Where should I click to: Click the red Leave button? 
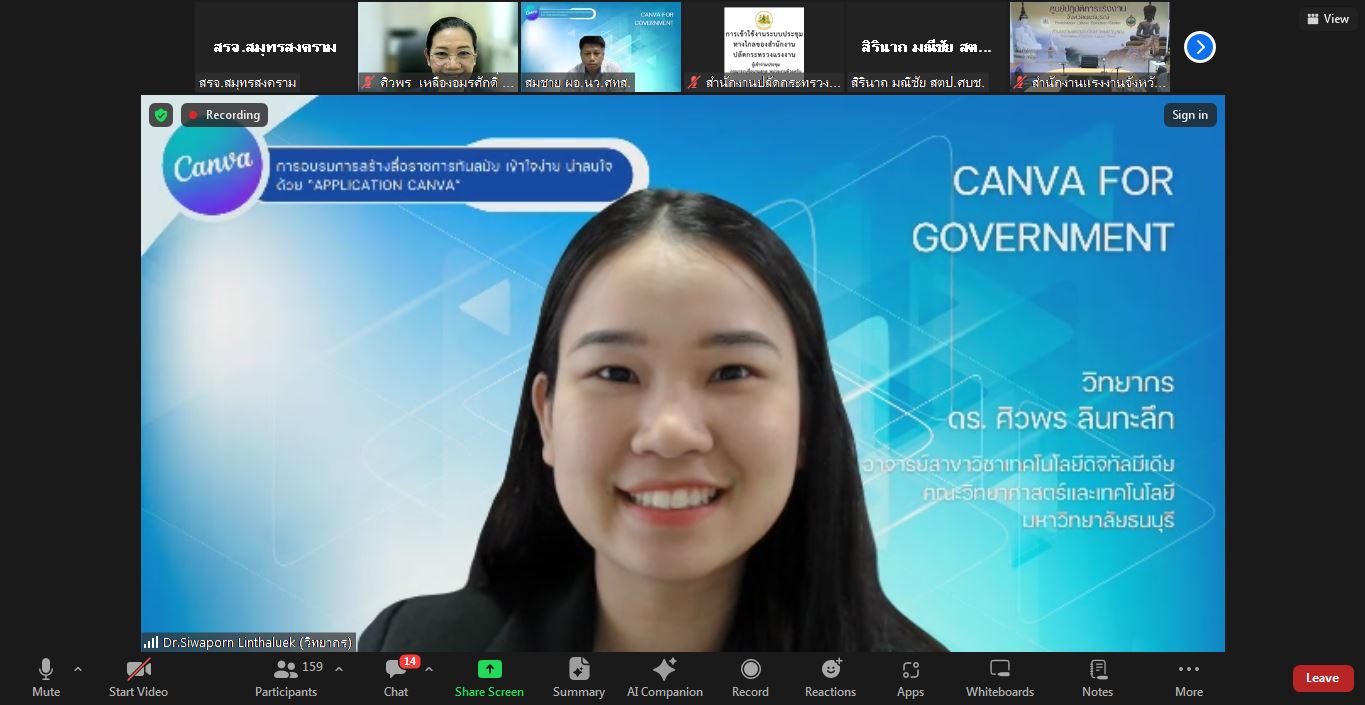tap(1322, 678)
